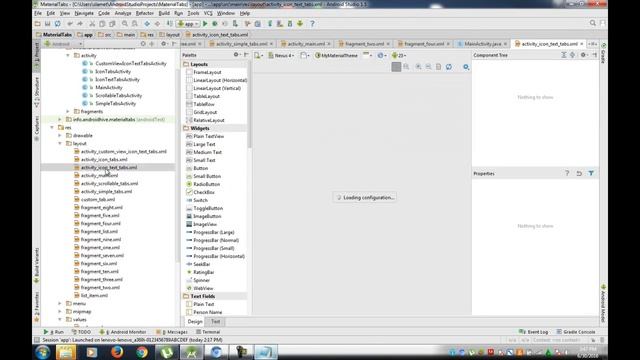This screenshot has height=360, width=640.
Task: Open the Event Log
Action: point(534,332)
